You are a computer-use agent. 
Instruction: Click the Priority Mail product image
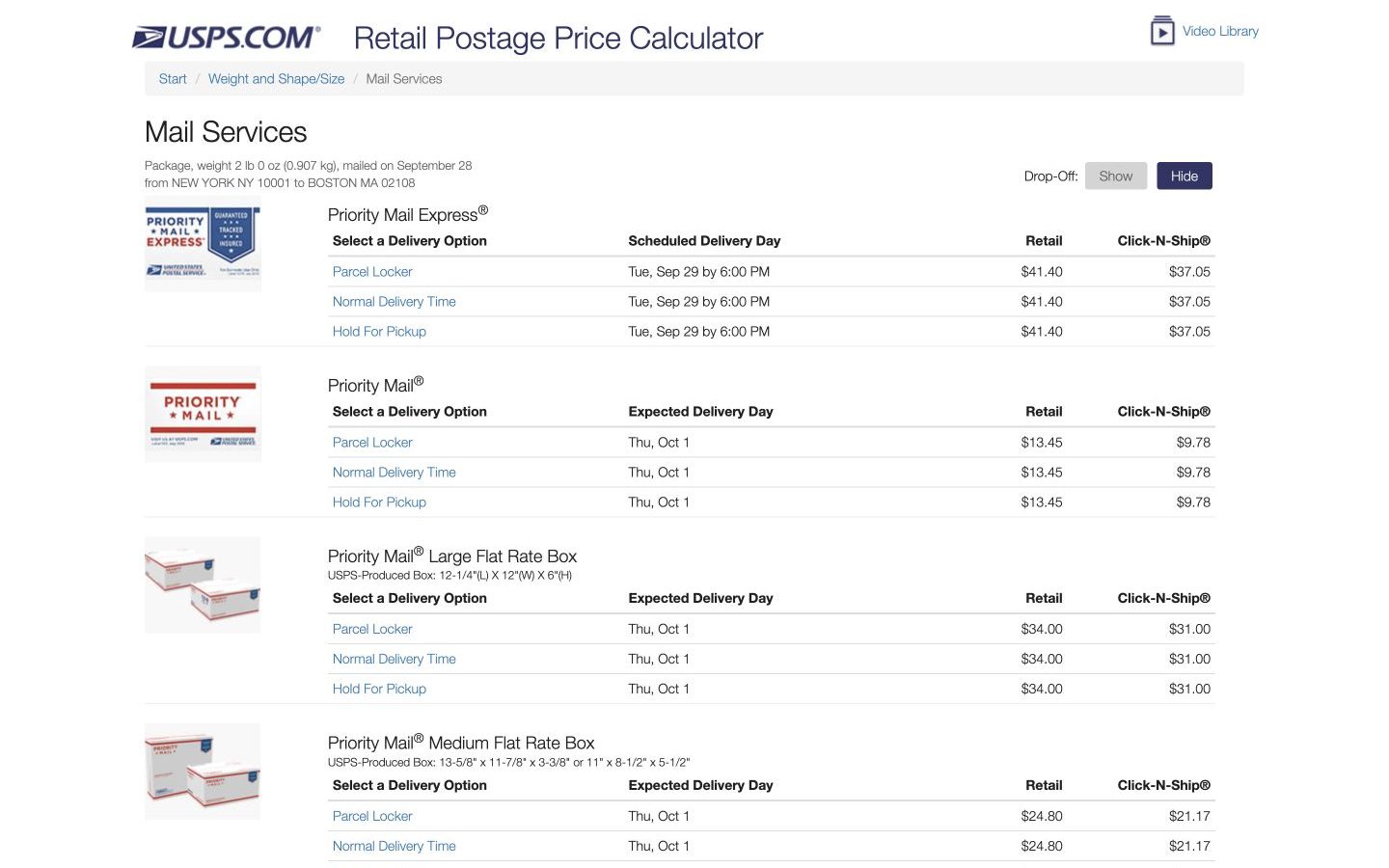pos(203,414)
